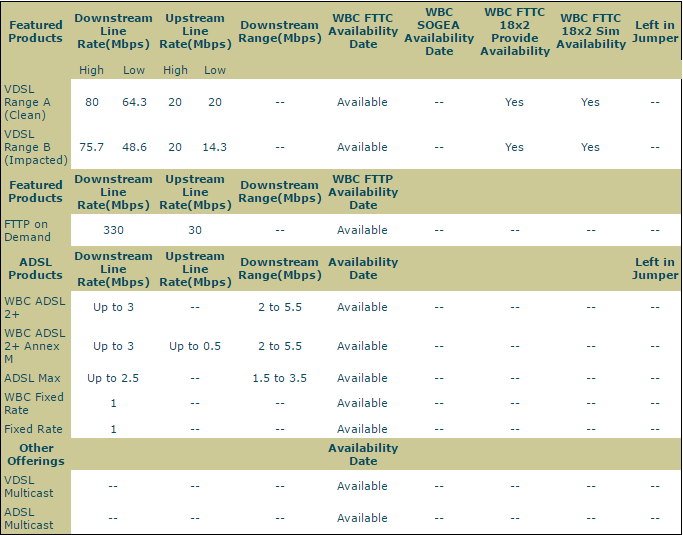Viewport: 683px width, 535px height.
Task: Select the VDSL Range A (Clean) row label
Action: point(27,102)
